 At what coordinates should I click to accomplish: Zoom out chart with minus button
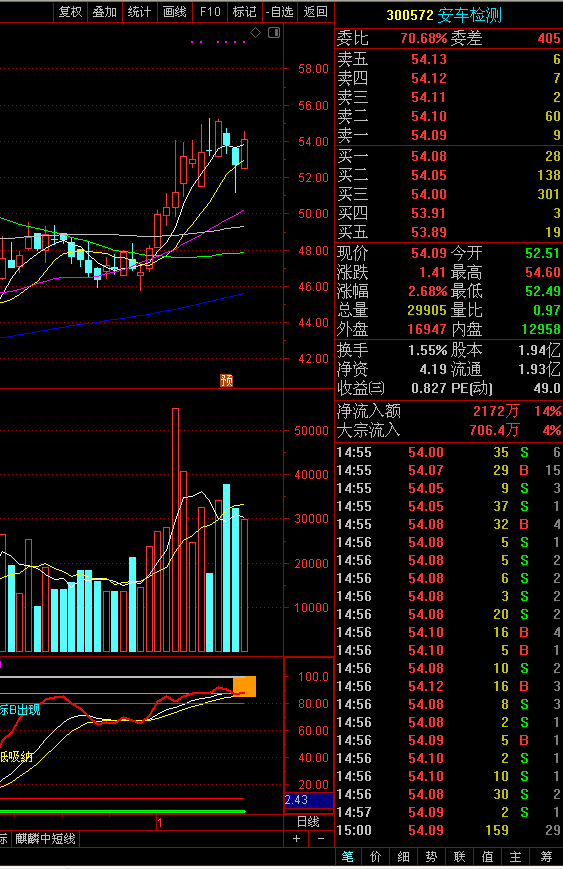click(321, 839)
